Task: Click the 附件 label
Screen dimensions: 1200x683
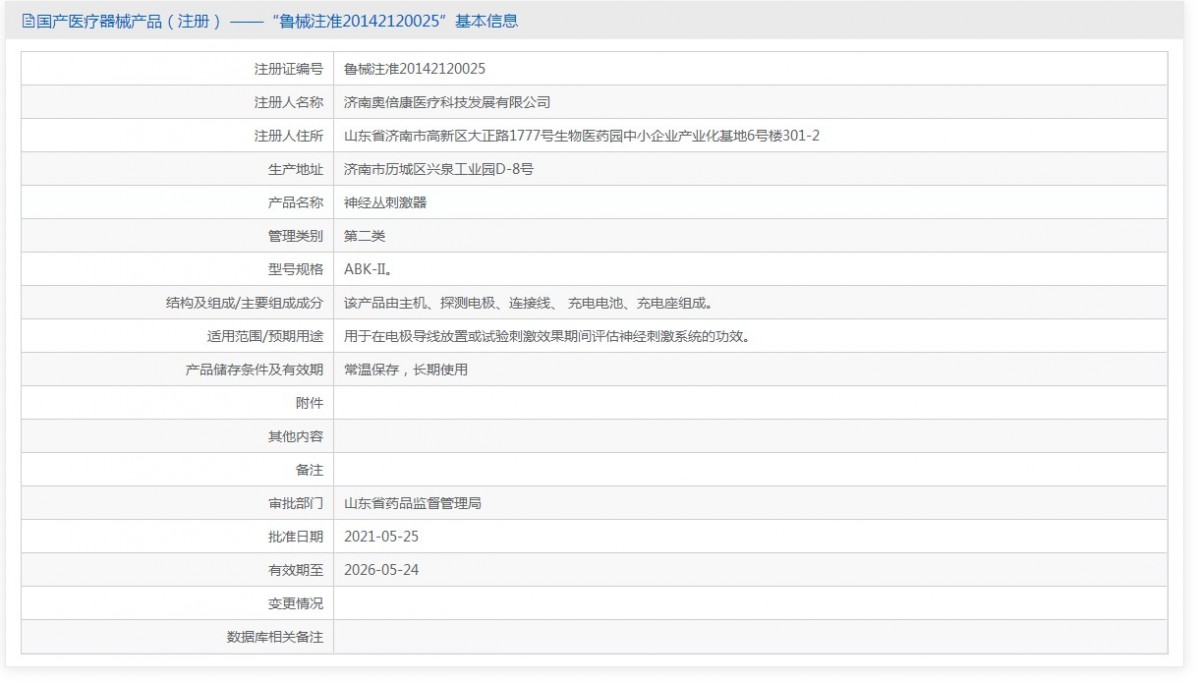Action: pos(310,403)
